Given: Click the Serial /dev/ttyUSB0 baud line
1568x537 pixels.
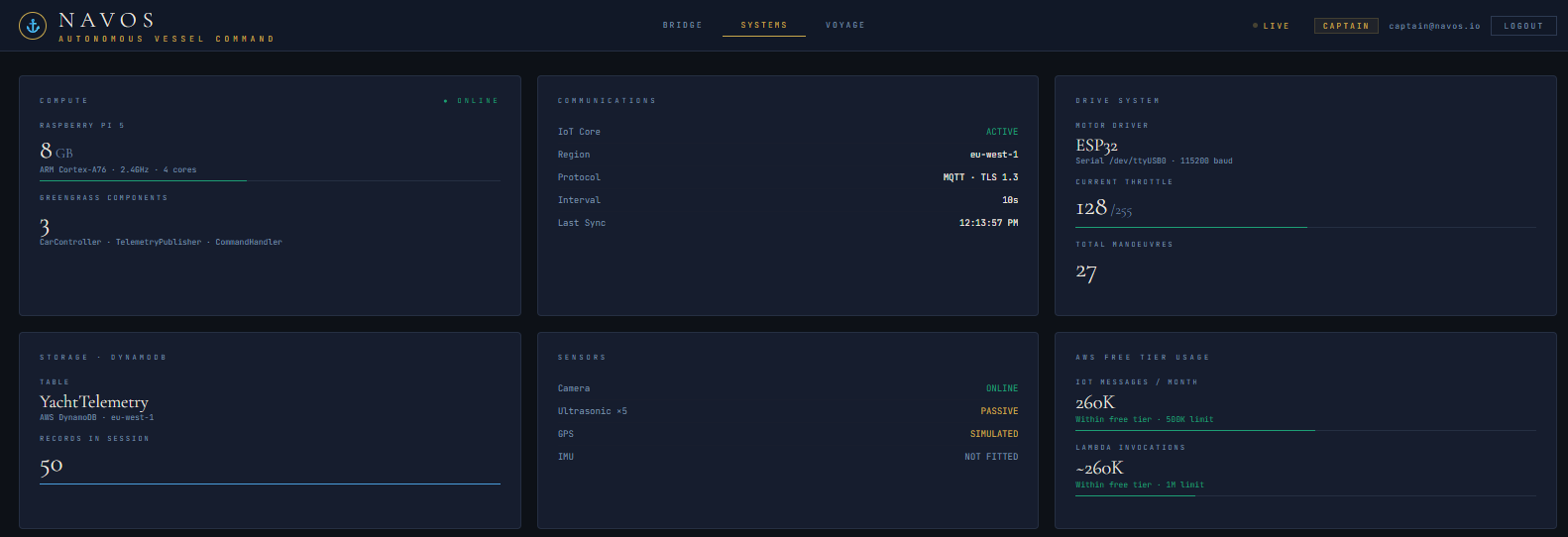Looking at the screenshot, I should [x=1154, y=161].
